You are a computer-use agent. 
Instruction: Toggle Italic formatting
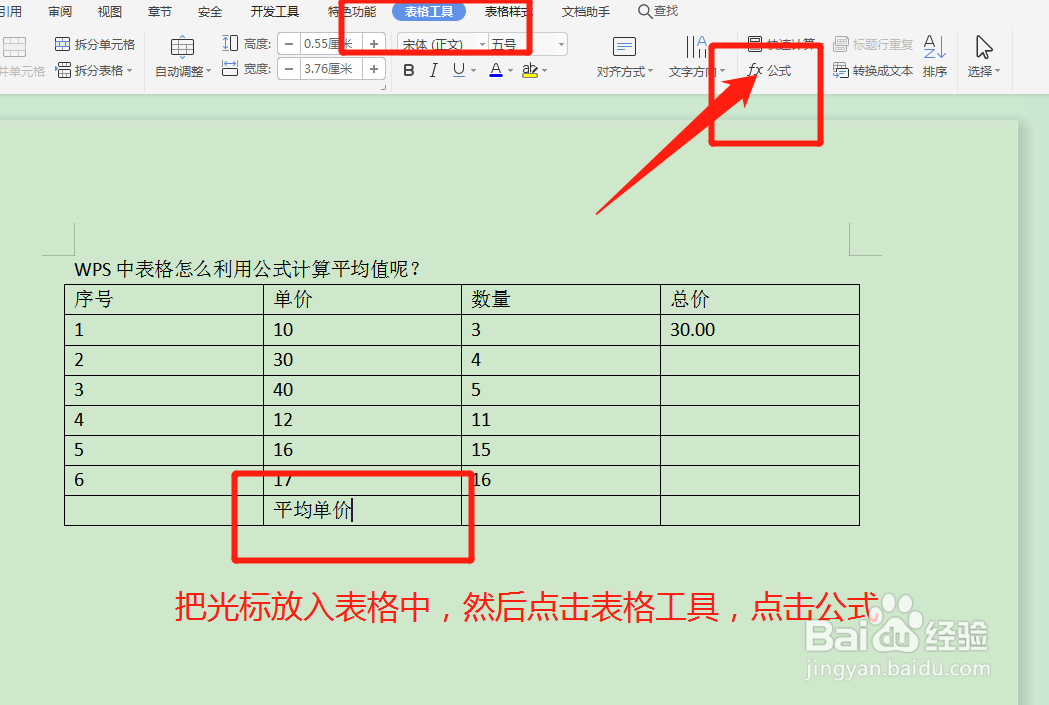coord(434,70)
